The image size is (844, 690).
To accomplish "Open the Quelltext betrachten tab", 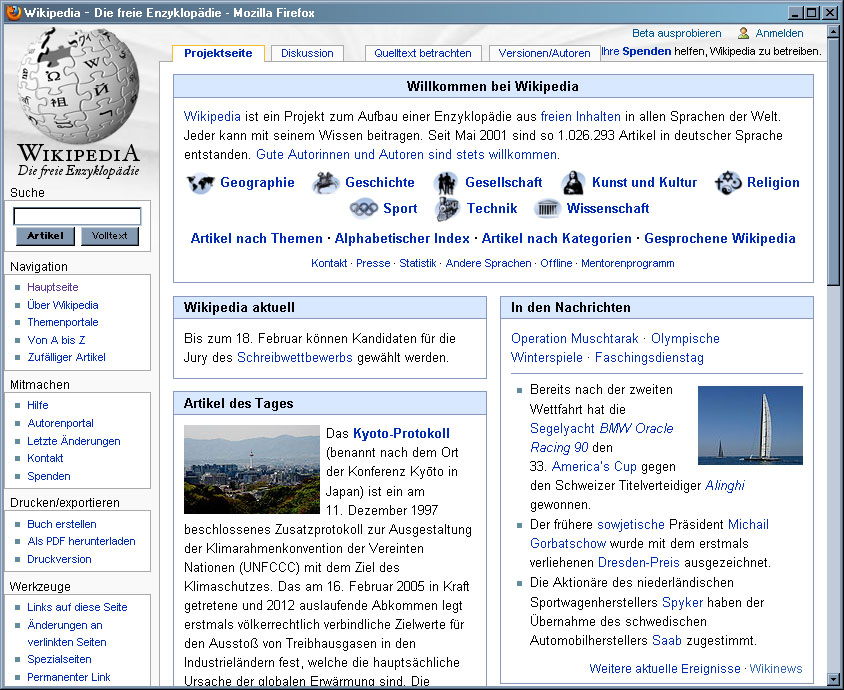I will click(423, 53).
